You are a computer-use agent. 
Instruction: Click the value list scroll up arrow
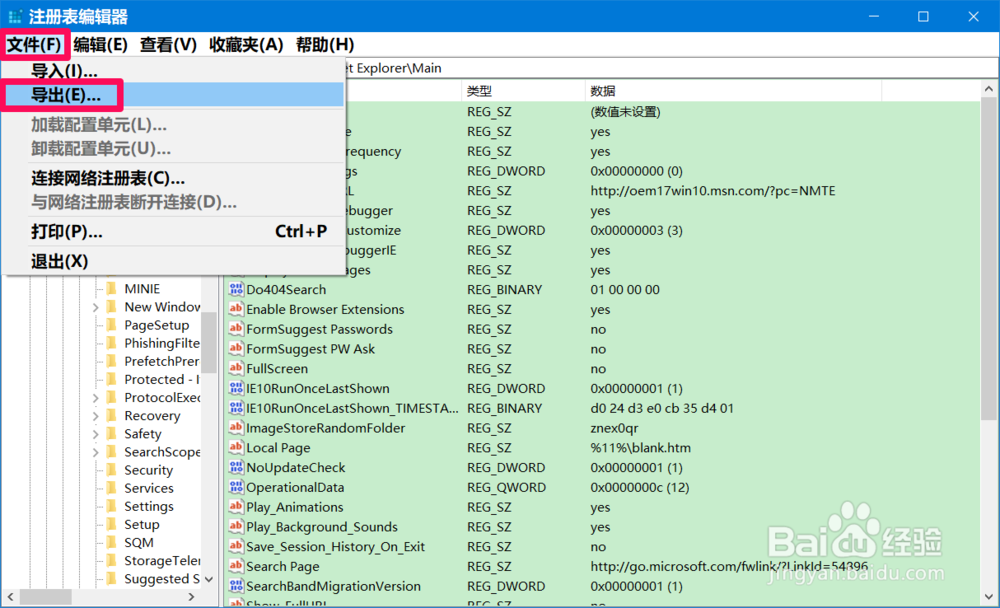[x=989, y=89]
